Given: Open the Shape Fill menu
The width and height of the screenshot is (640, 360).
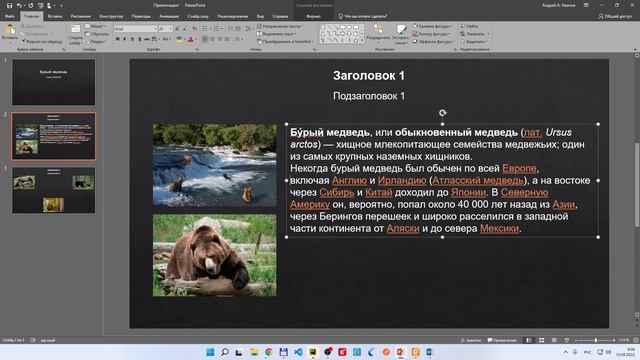Looking at the screenshot, I should click(432, 26).
